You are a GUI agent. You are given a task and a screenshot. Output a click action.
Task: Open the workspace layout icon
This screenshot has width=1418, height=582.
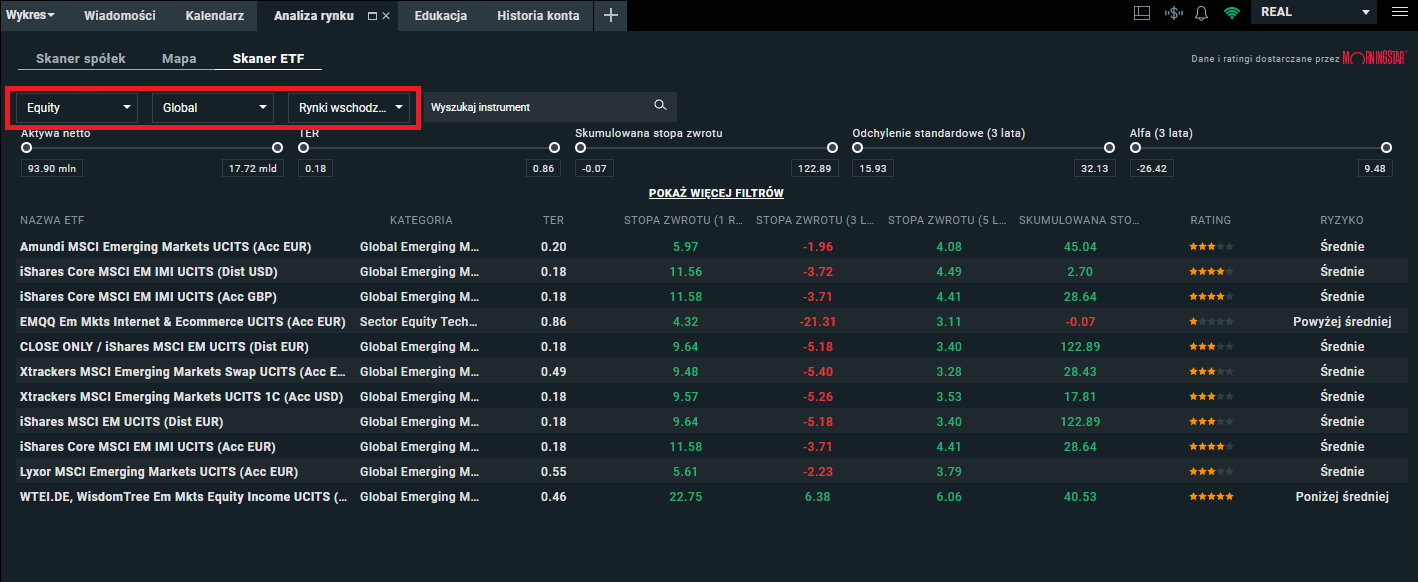(x=1142, y=13)
